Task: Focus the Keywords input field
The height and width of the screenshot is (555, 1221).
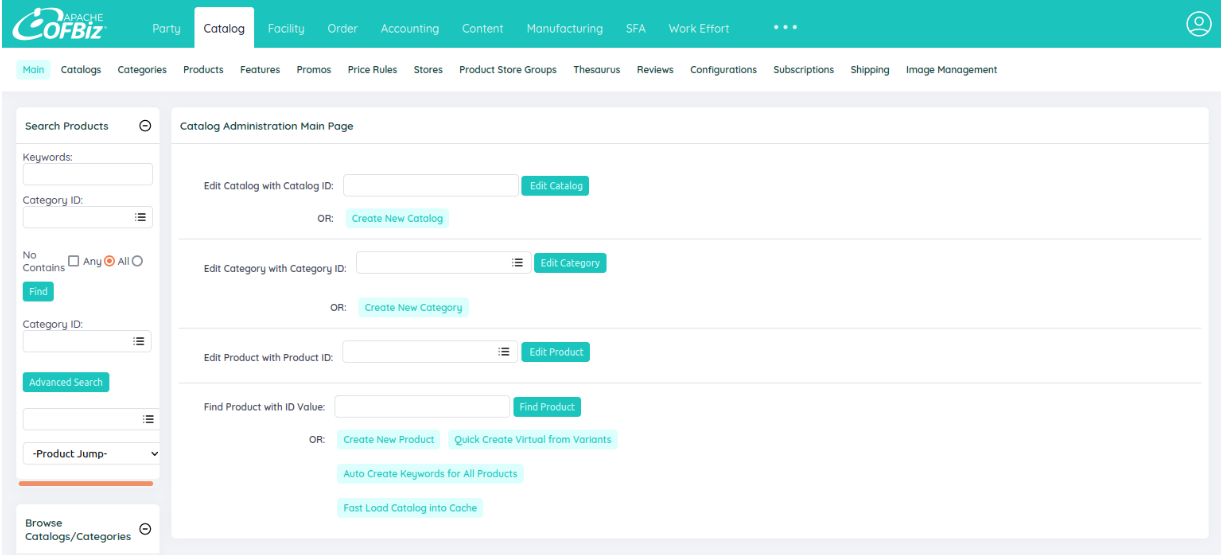Action: pyautogui.click(x=88, y=174)
